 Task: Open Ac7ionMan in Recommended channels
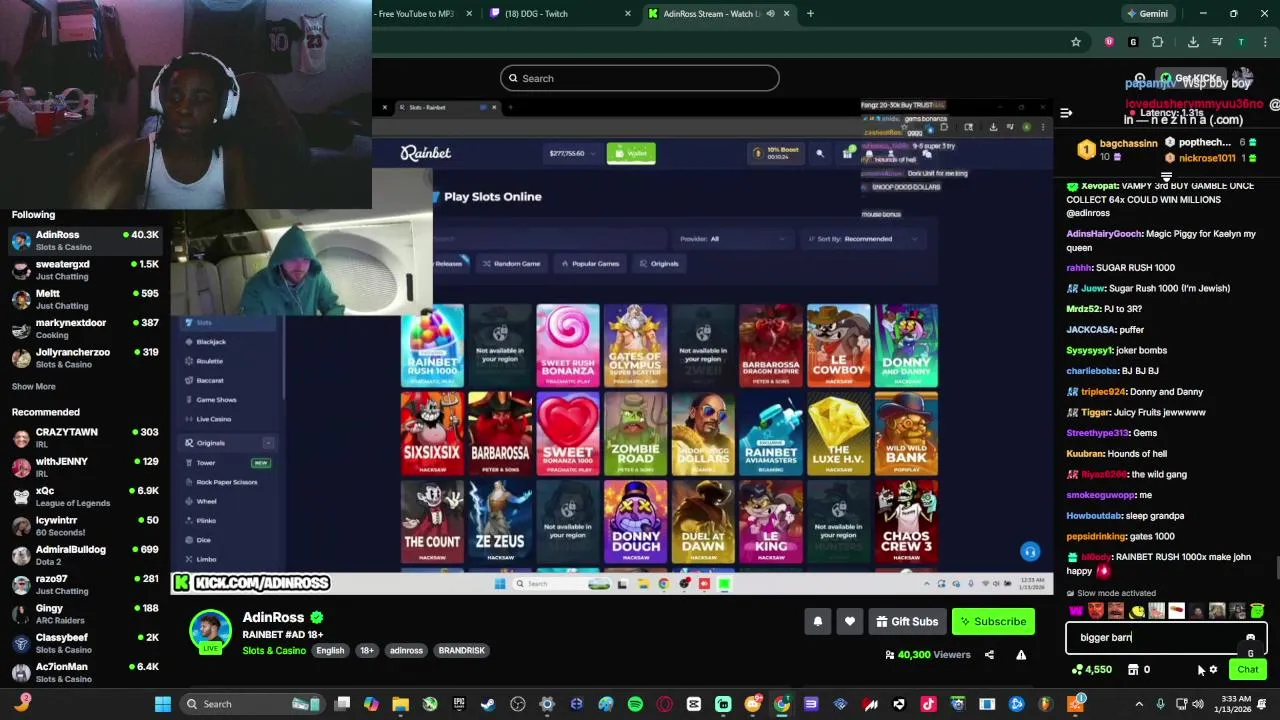pos(84,672)
